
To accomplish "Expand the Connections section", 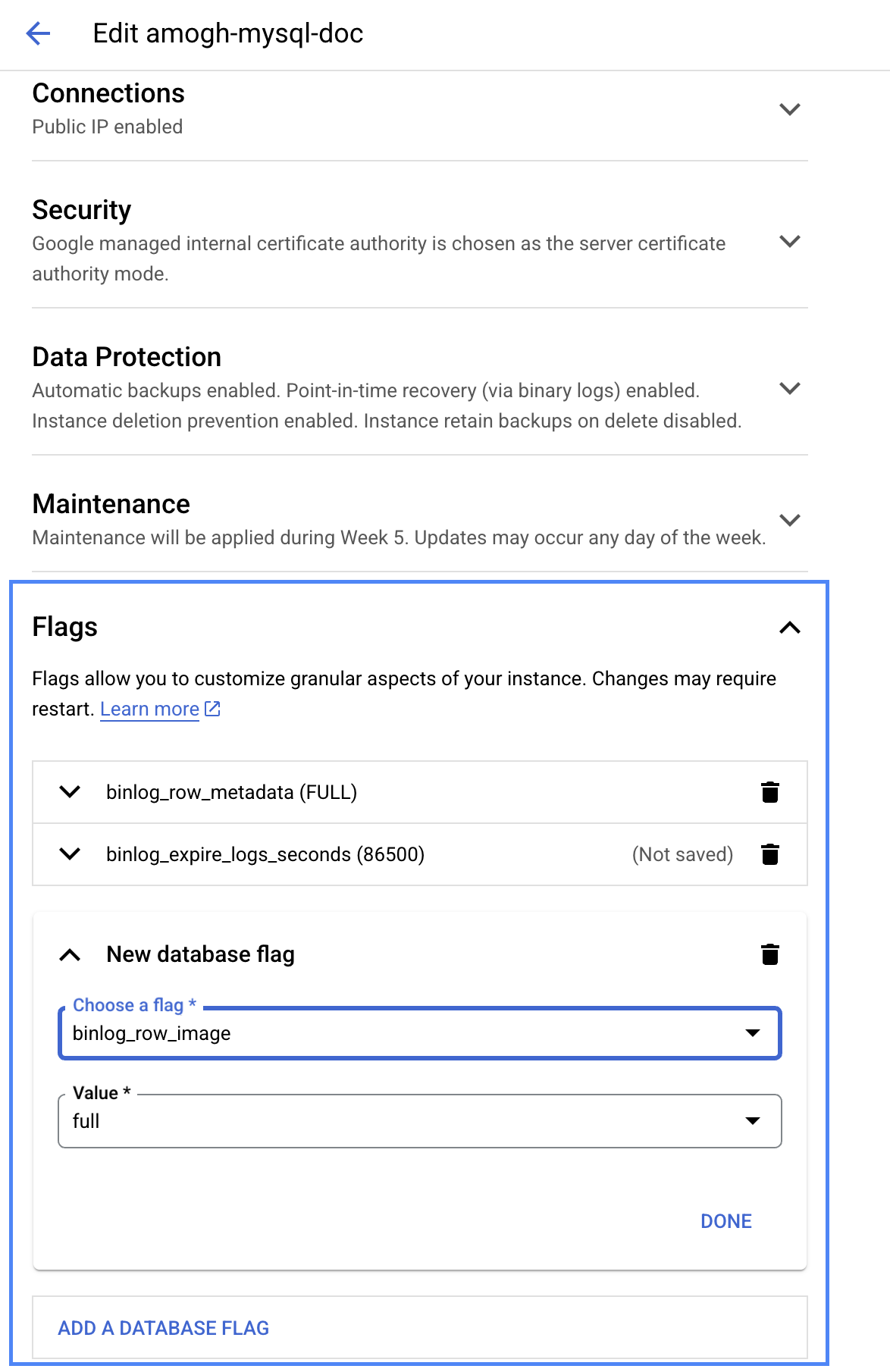I will pos(790,108).
